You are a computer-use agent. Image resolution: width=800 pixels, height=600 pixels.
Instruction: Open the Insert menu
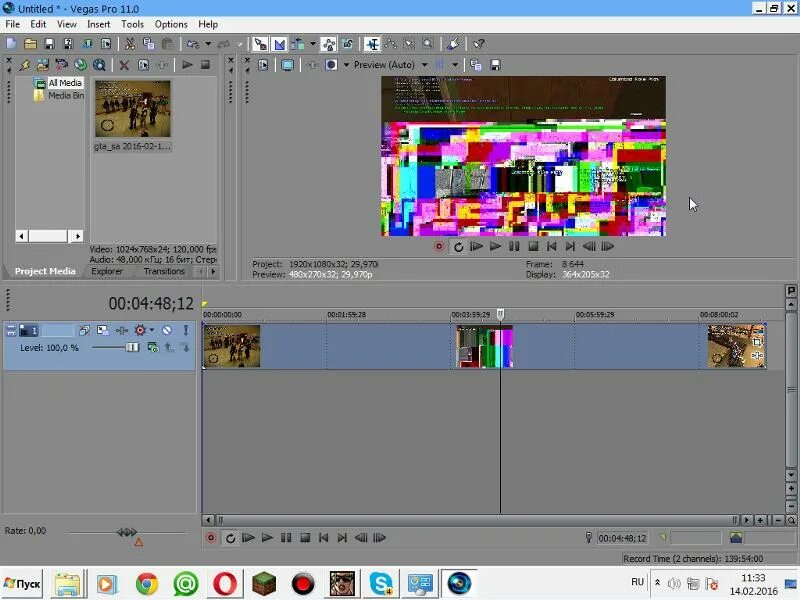[98, 24]
